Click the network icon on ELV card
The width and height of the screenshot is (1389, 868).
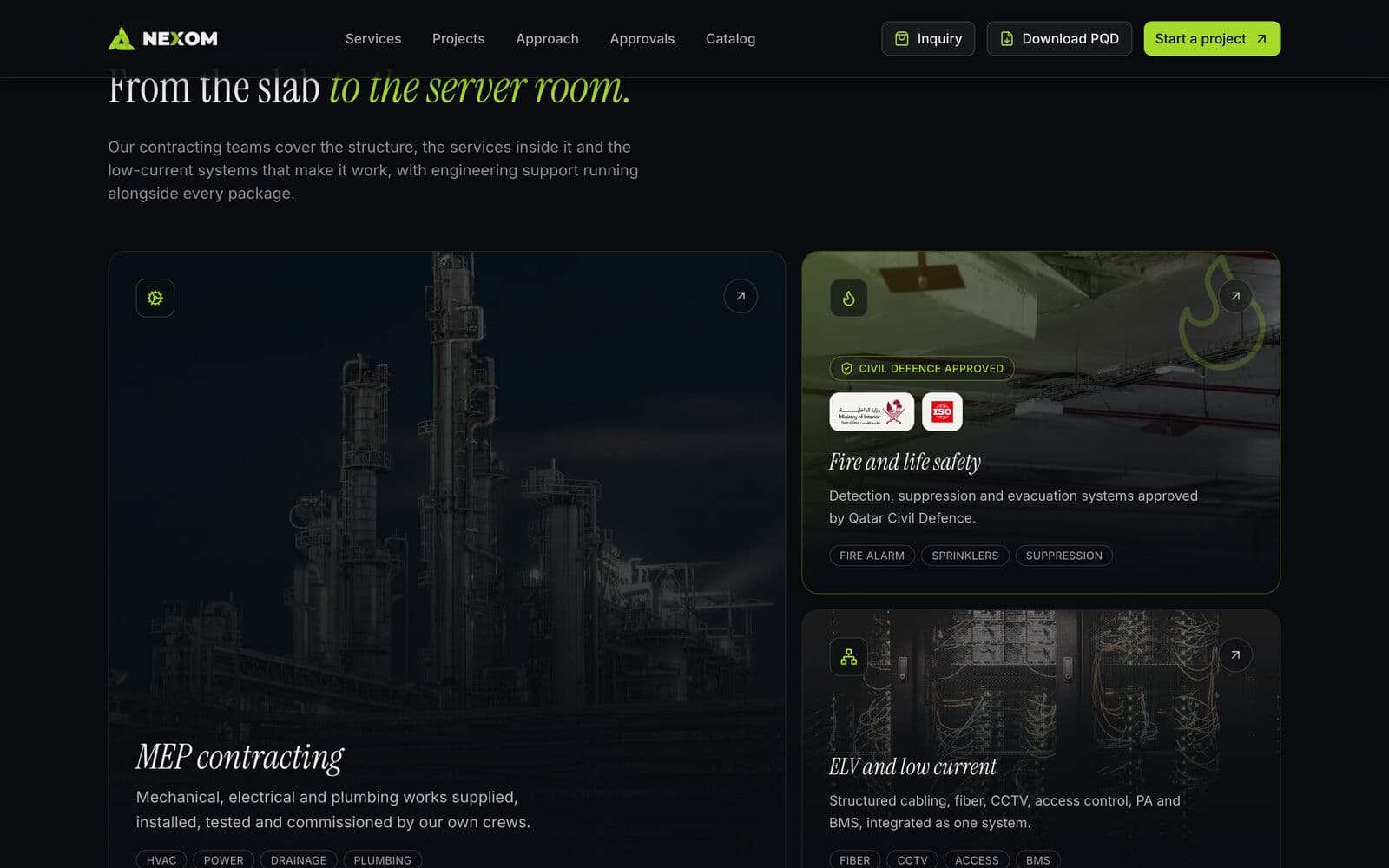[848, 657]
